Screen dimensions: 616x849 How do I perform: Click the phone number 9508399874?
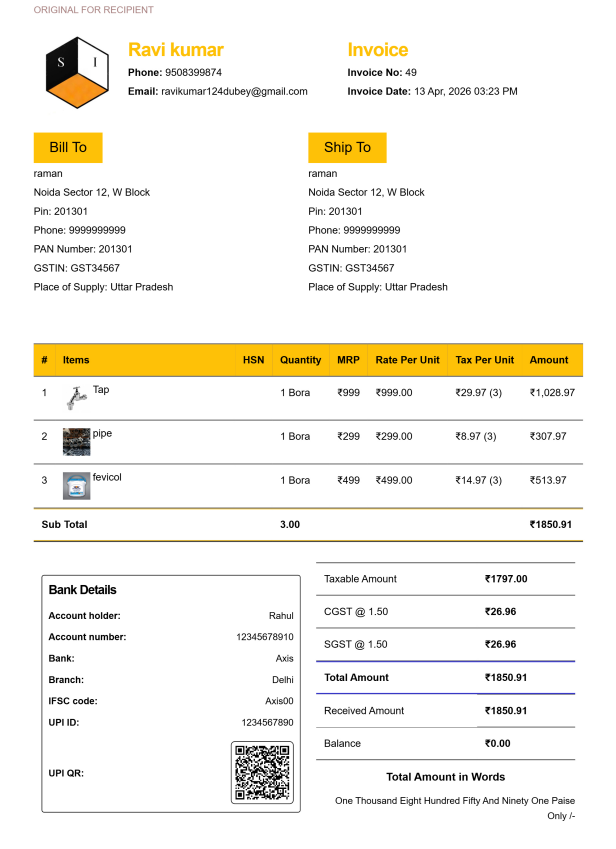click(x=193, y=73)
